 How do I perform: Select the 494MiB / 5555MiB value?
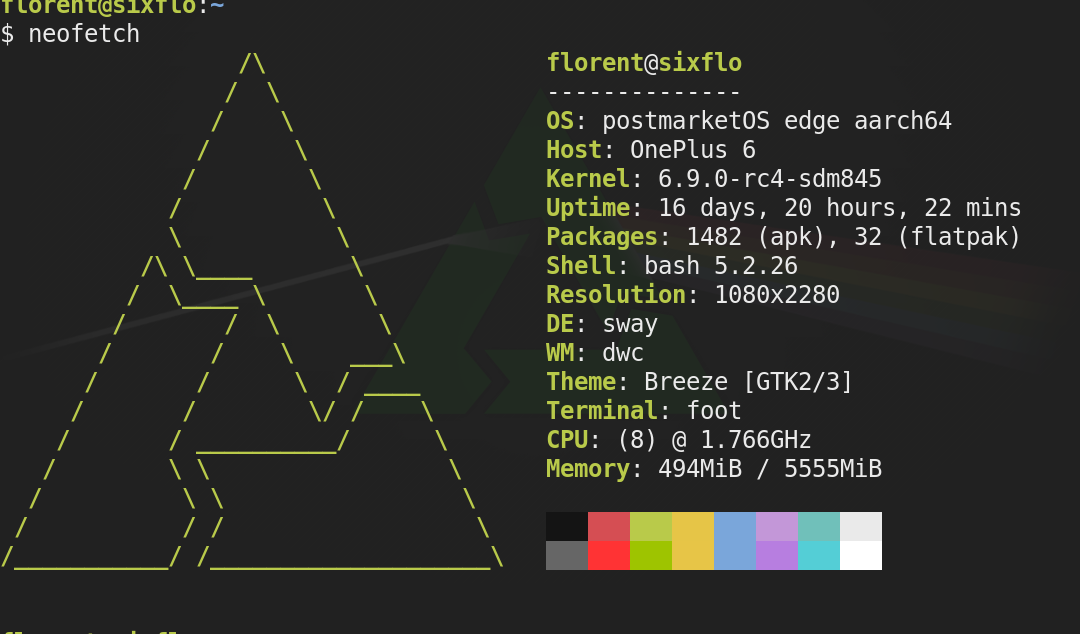pyautogui.click(x=769, y=469)
